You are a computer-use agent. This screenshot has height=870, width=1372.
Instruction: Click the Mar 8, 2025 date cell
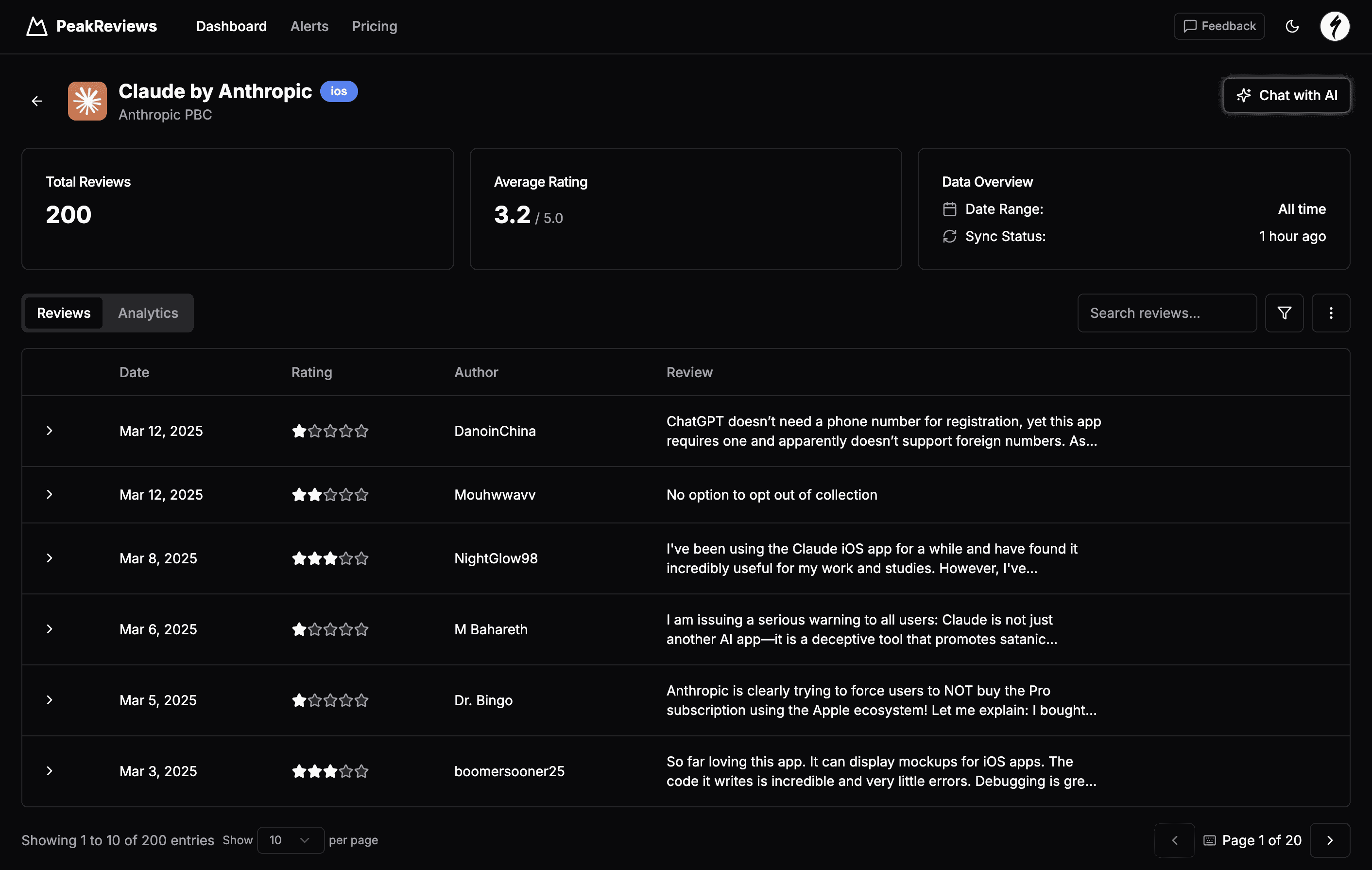(x=158, y=558)
